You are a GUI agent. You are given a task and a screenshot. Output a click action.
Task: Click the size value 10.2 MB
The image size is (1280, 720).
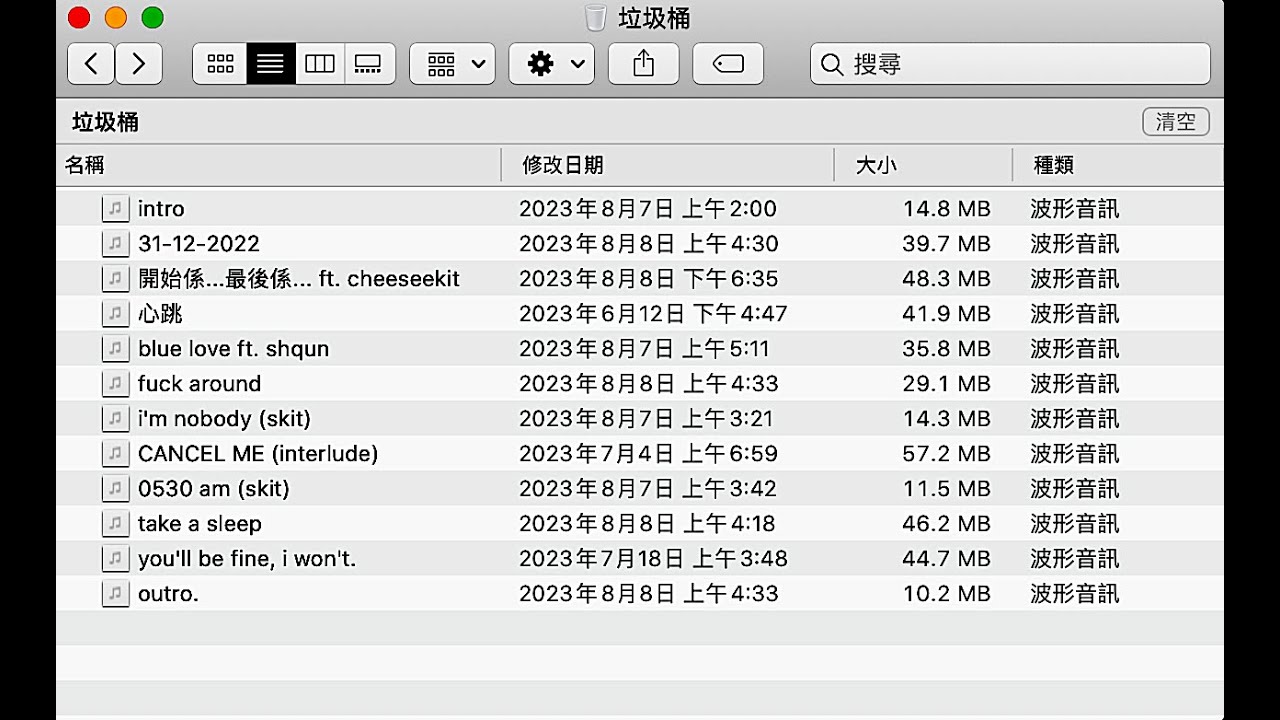tap(946, 594)
